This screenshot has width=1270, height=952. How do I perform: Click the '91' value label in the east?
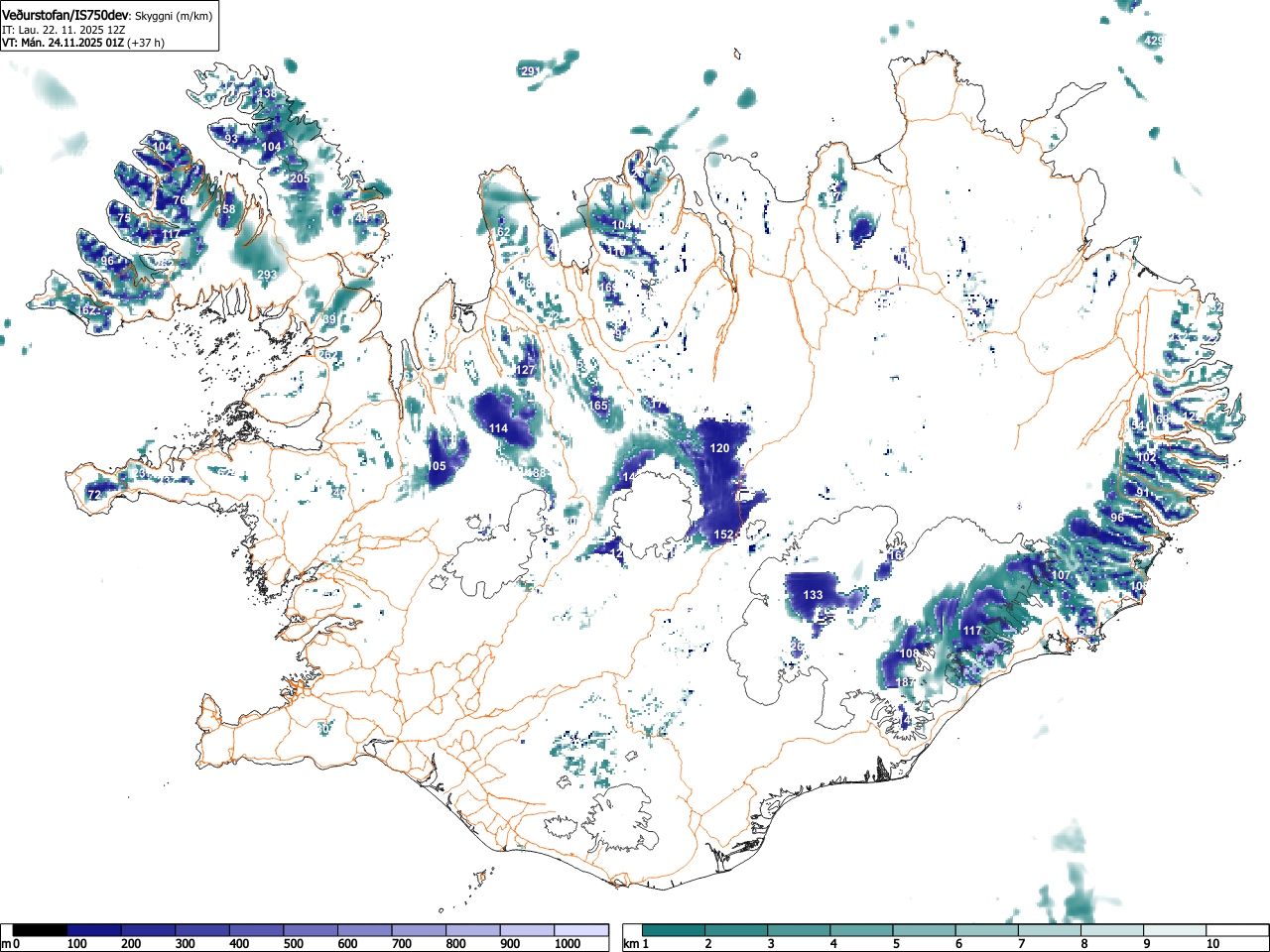1143,493
